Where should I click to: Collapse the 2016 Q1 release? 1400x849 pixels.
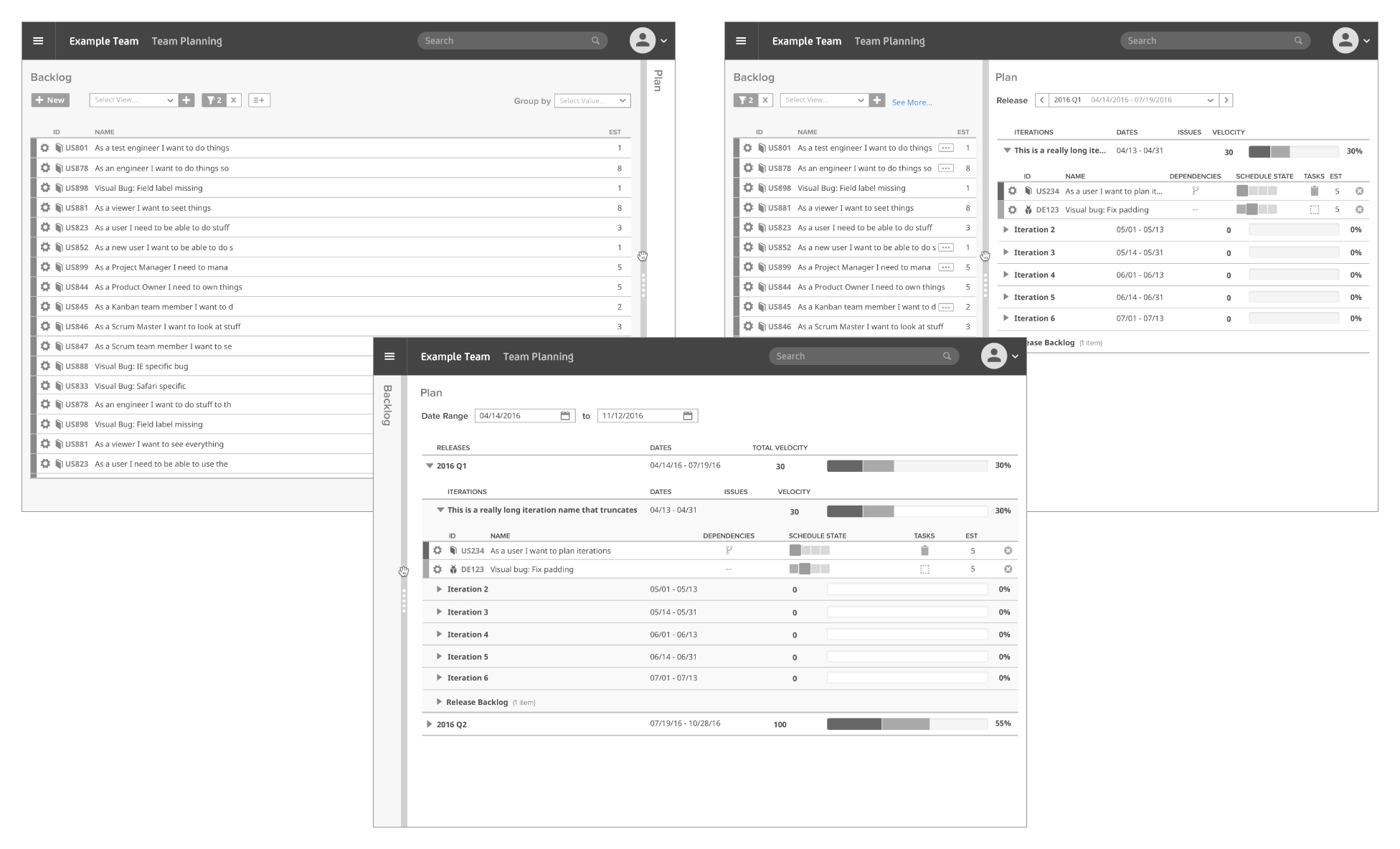click(430, 466)
